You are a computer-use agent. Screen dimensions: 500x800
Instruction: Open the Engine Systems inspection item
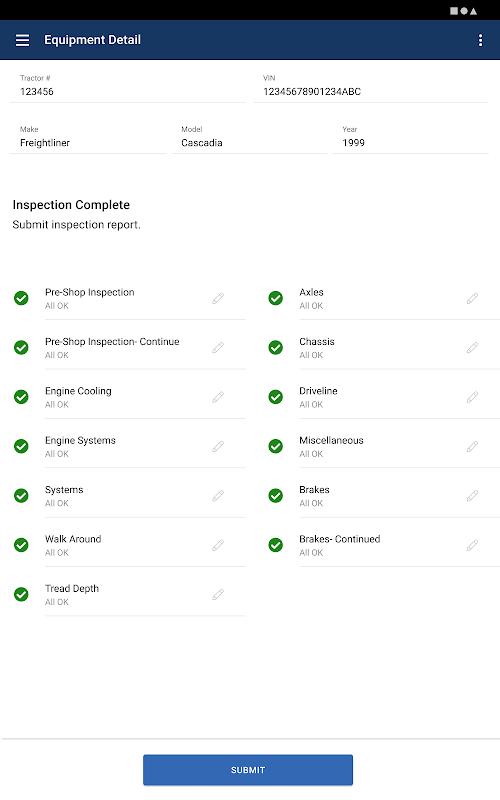[128, 446]
